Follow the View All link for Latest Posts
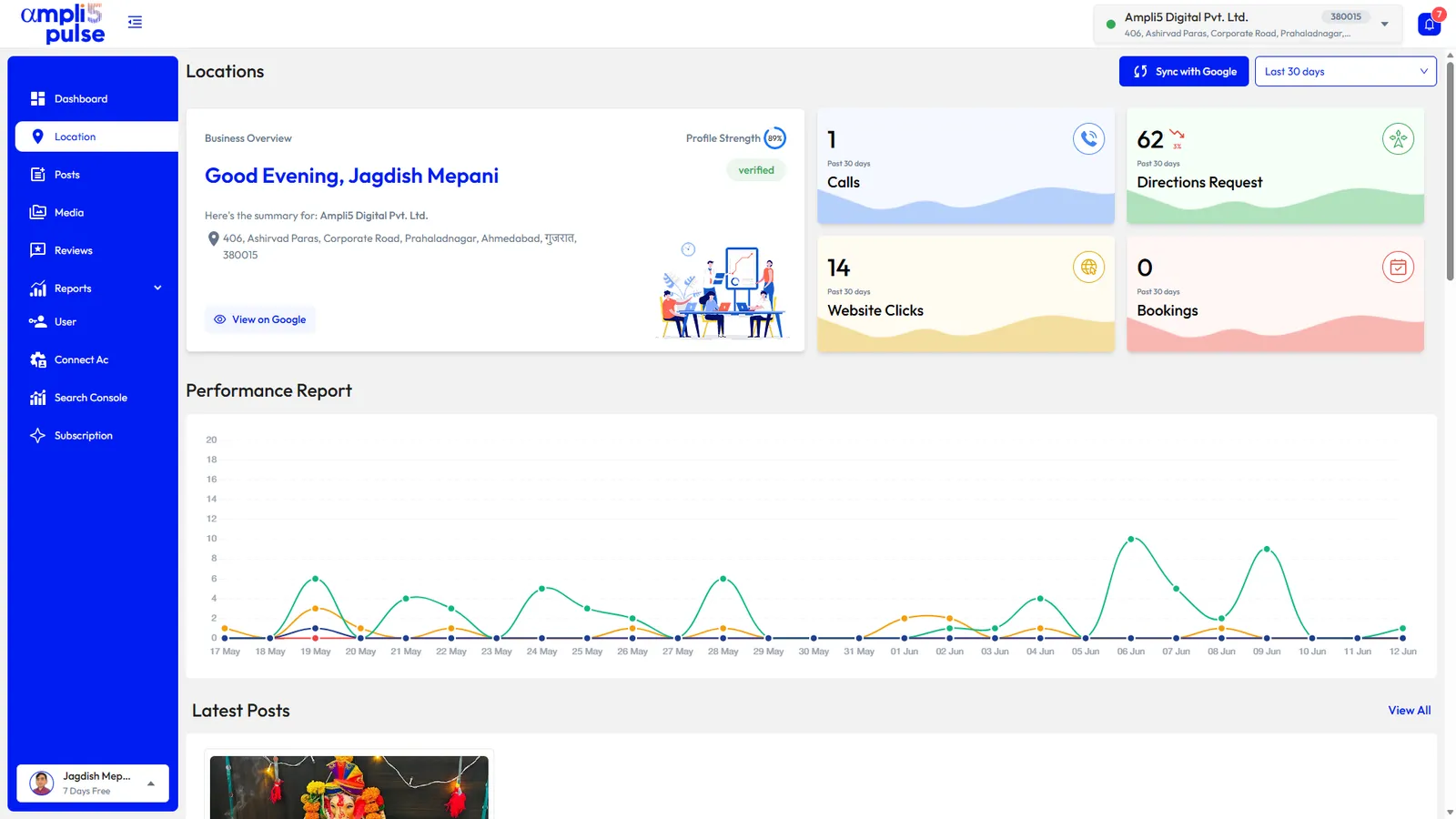 (1409, 711)
